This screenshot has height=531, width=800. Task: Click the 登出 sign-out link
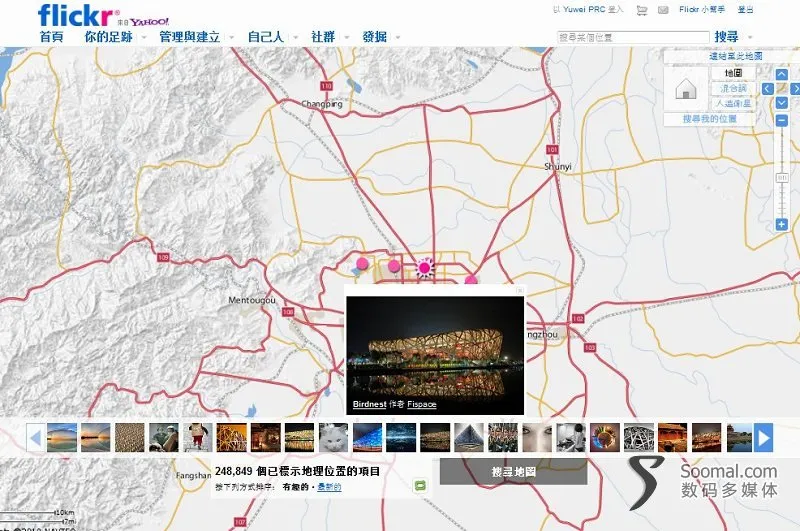click(745, 10)
